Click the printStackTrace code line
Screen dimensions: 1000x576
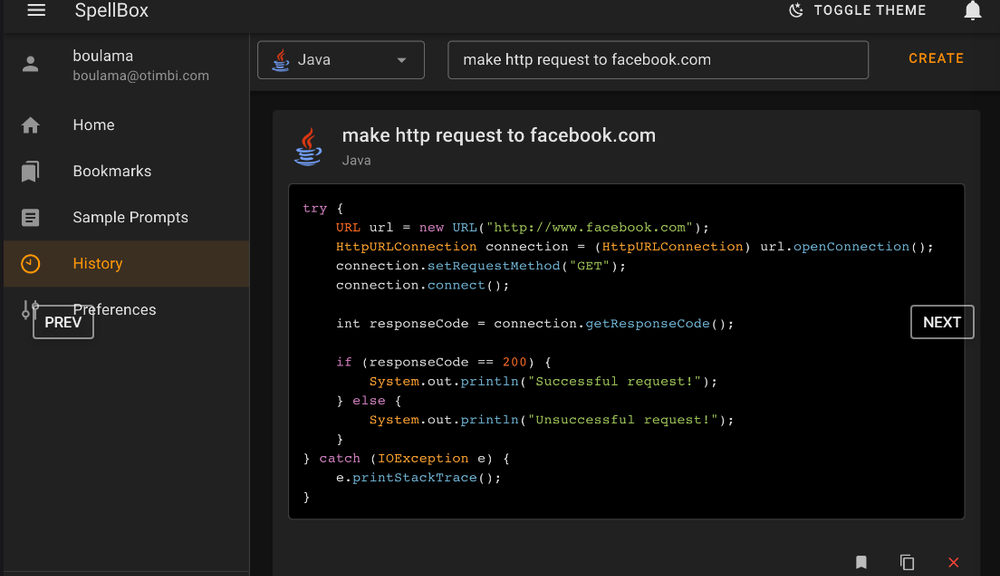[x=418, y=478]
